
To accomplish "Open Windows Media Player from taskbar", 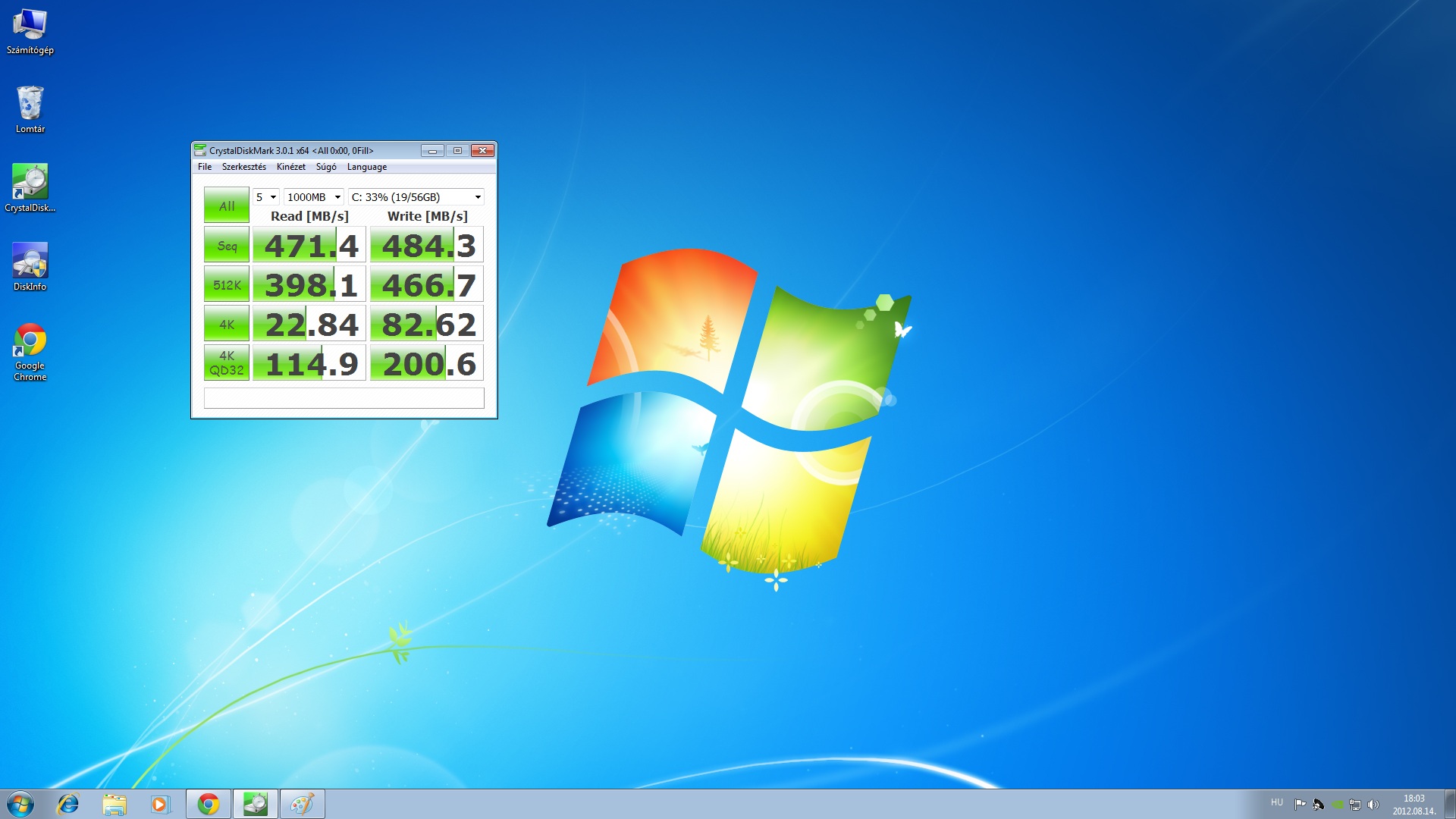I will (x=160, y=804).
